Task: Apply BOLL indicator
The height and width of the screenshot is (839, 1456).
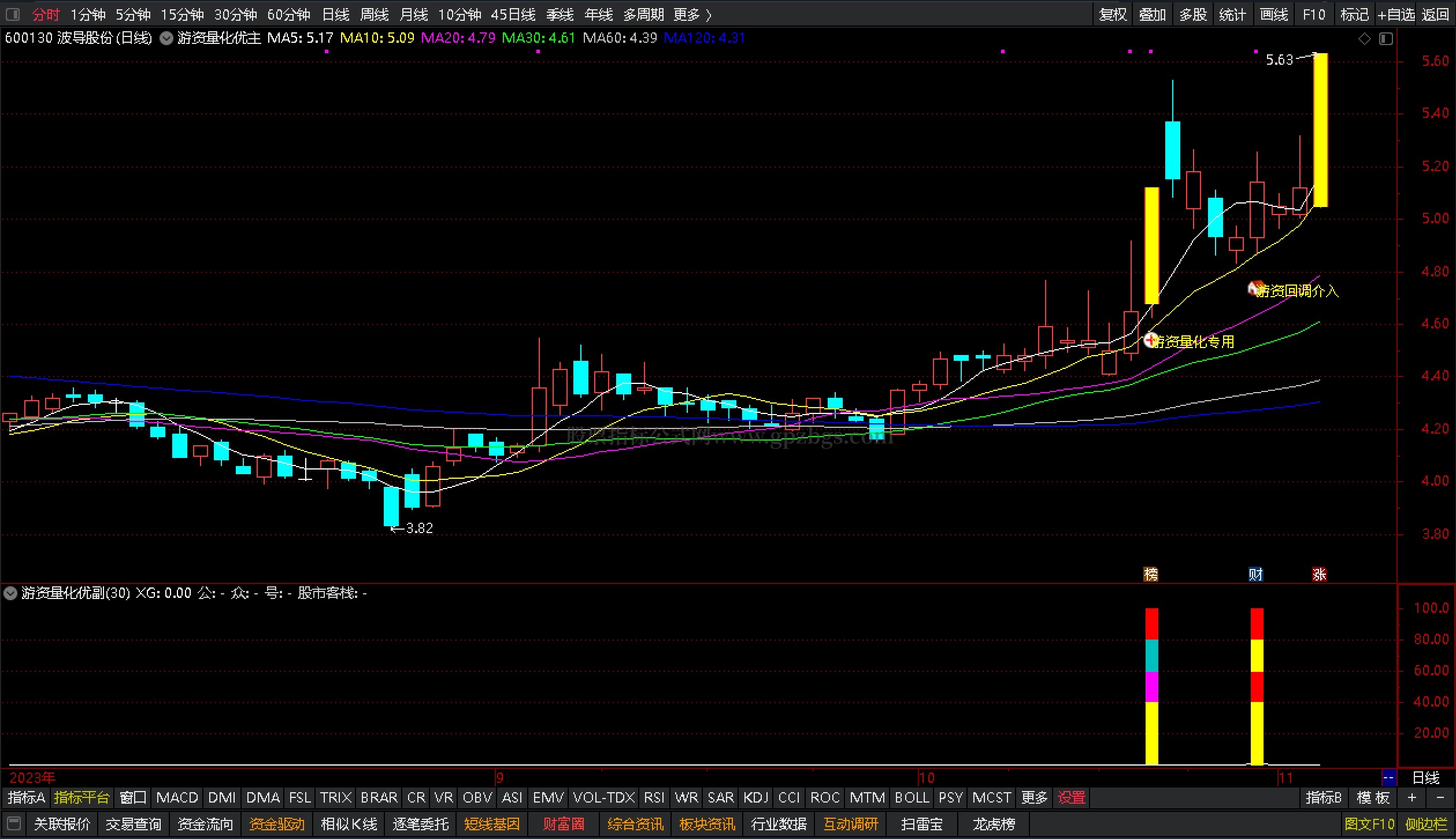Action: 912,798
